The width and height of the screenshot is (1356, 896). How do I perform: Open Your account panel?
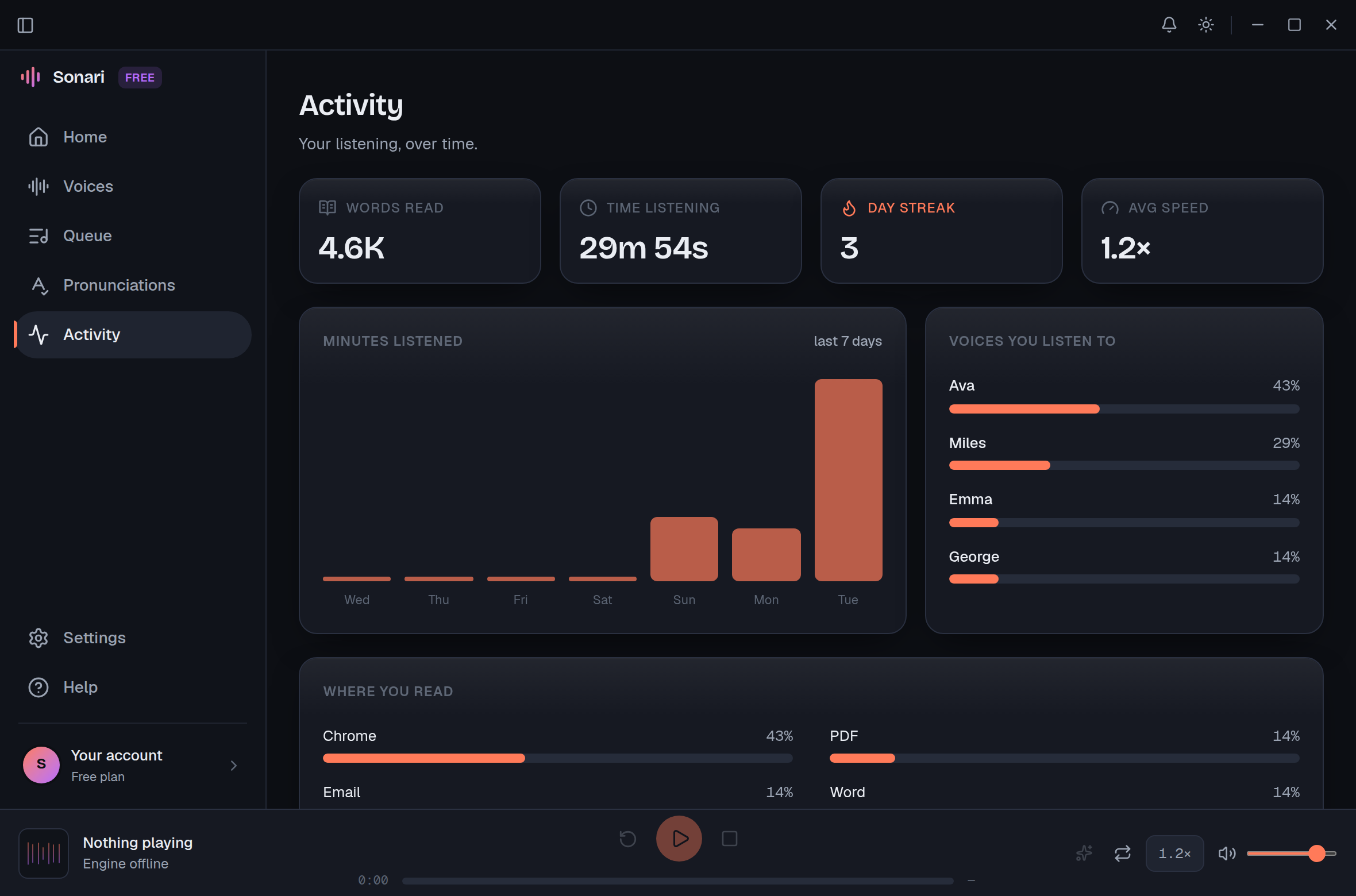point(133,765)
